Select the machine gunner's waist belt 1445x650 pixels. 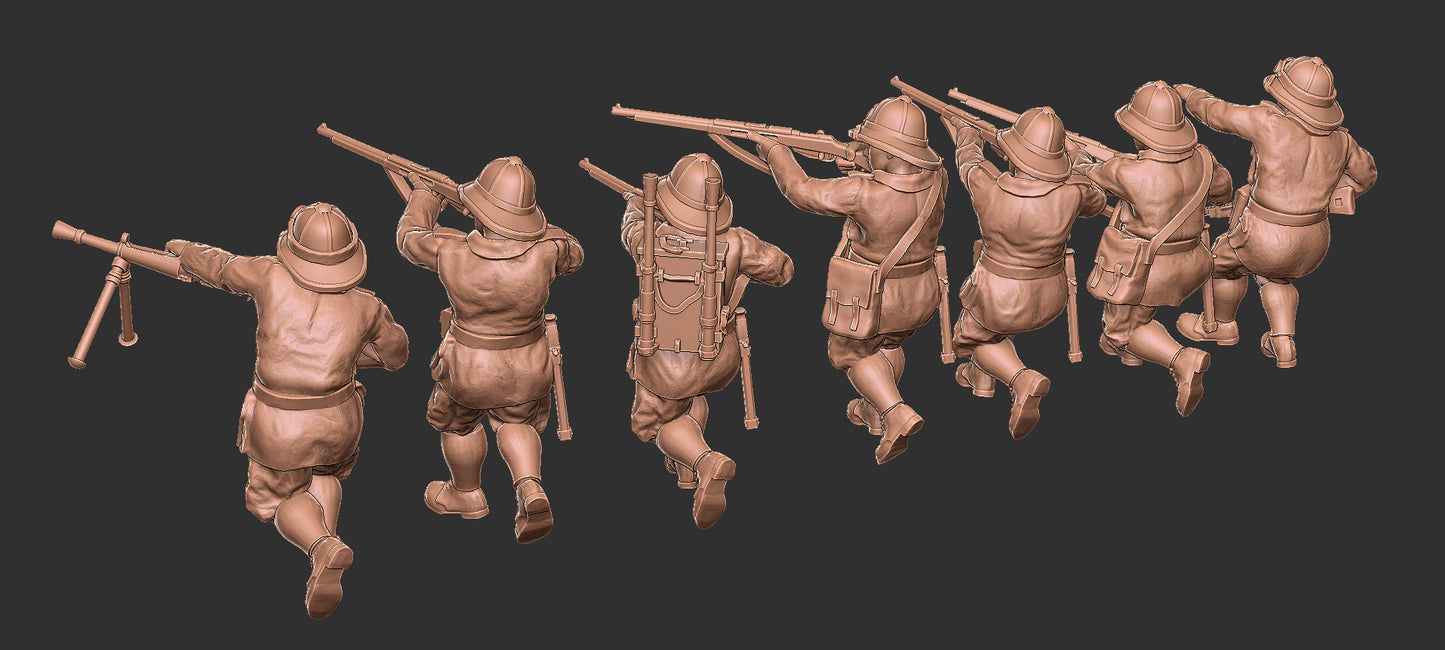tap(303, 396)
